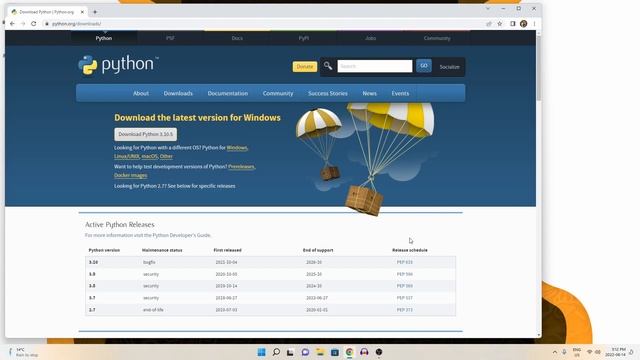Open Task View on taskbar
The image size is (640, 360).
click(290, 352)
